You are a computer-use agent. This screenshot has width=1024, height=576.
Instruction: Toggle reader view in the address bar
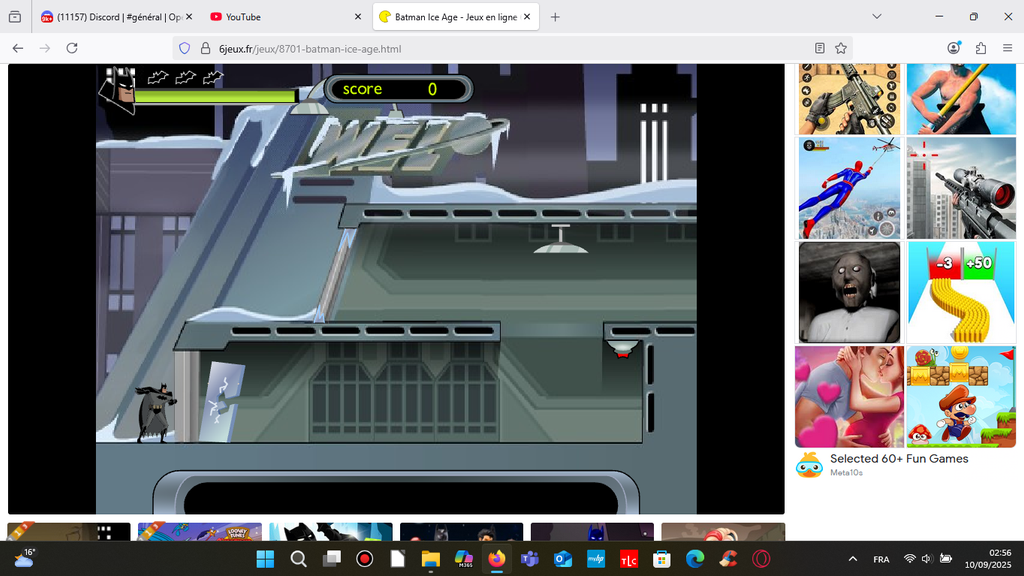820,48
